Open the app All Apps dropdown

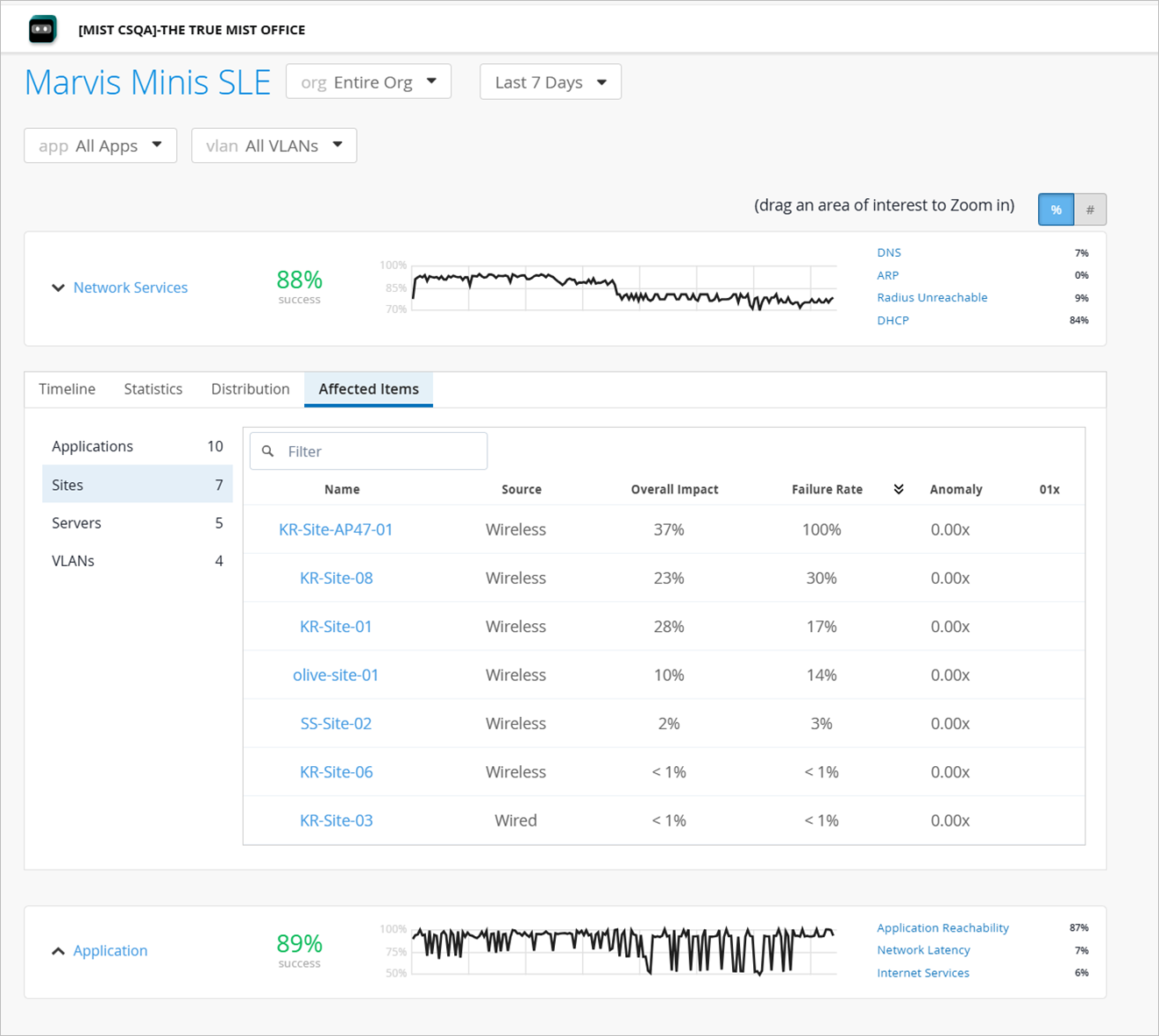click(x=101, y=145)
